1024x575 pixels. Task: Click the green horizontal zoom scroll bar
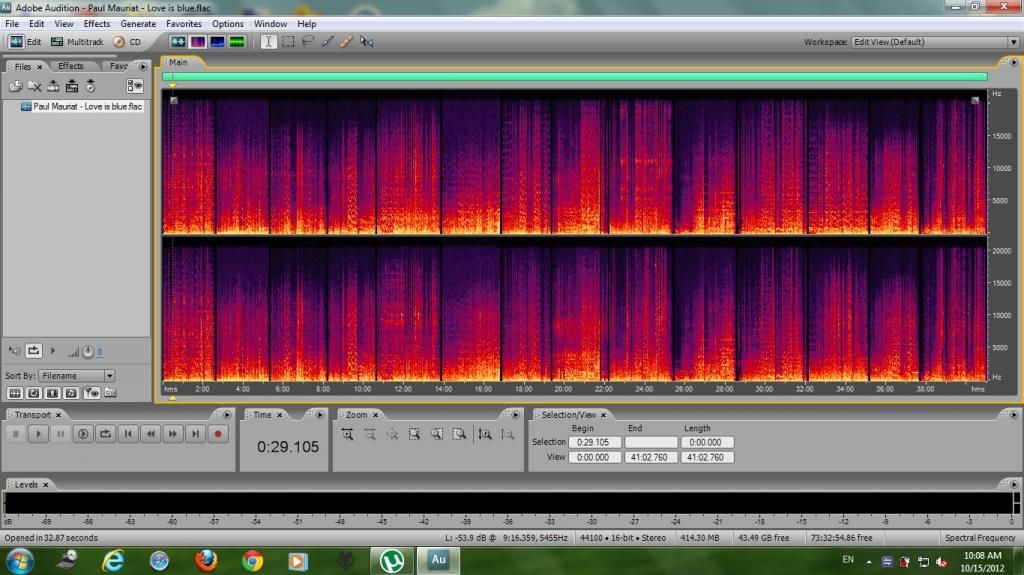click(x=575, y=77)
